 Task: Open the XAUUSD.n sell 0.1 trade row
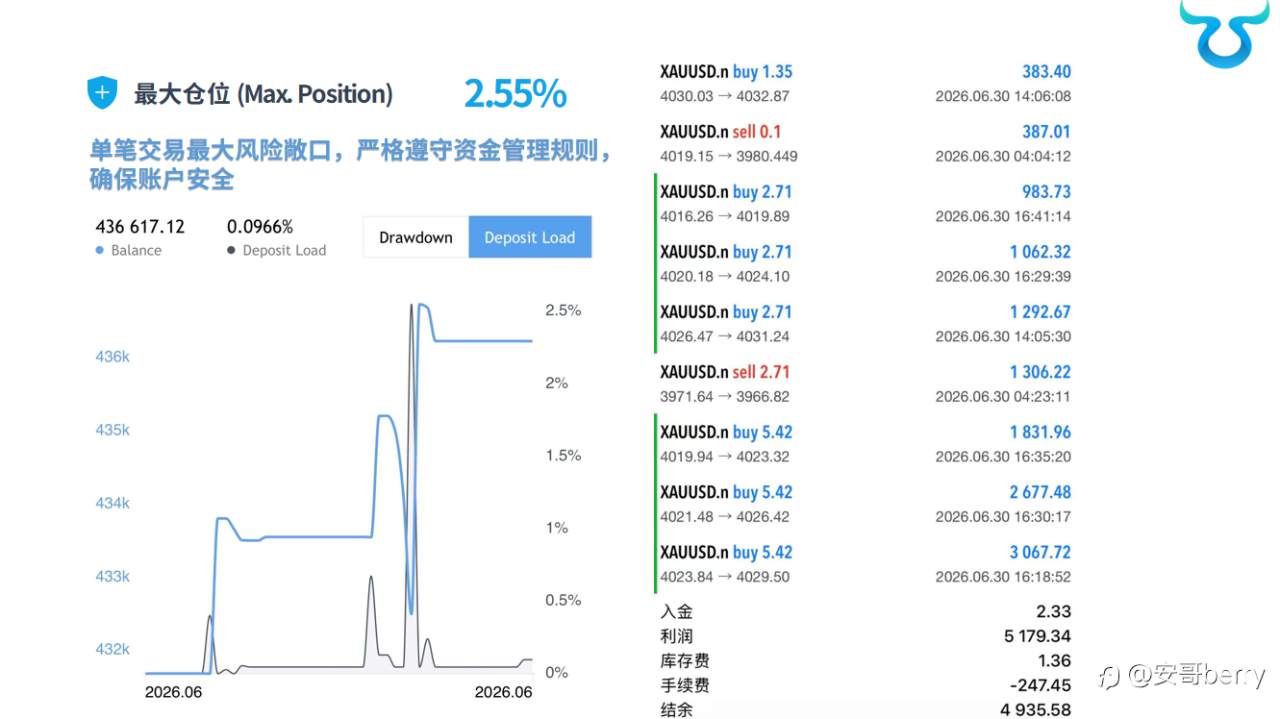tap(865, 144)
